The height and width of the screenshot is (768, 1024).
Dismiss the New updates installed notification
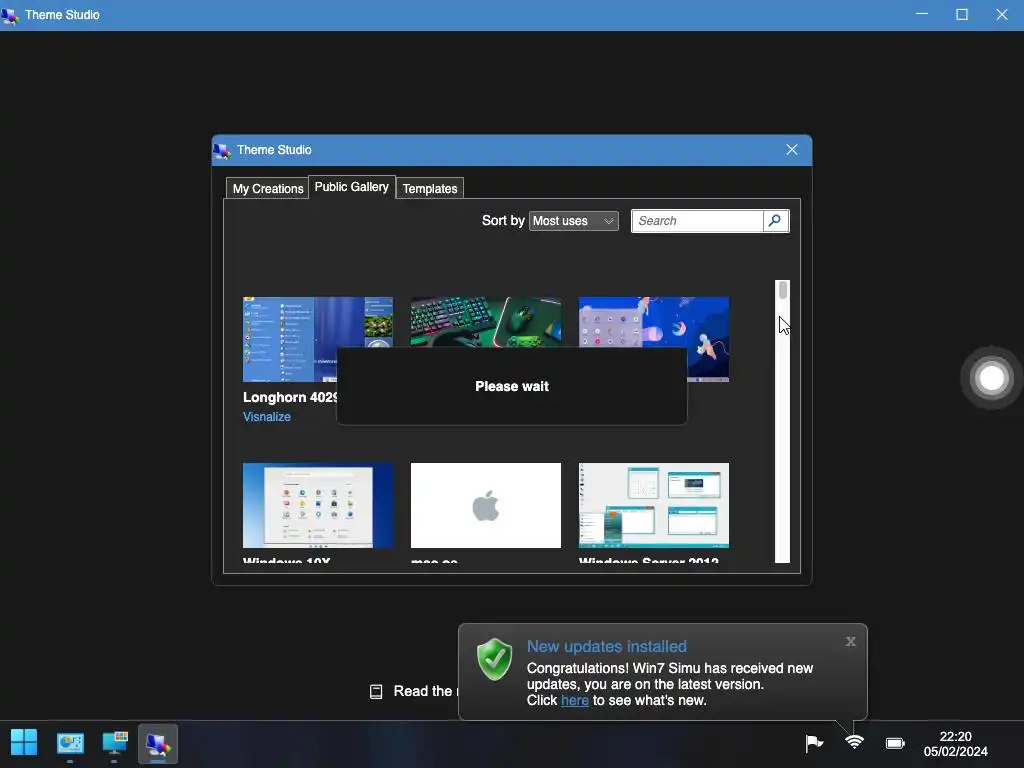[x=850, y=641]
